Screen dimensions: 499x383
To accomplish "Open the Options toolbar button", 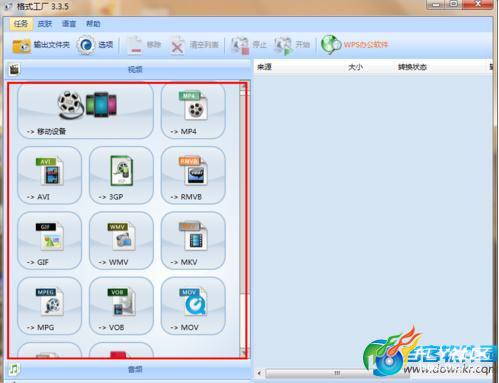I will point(95,45).
